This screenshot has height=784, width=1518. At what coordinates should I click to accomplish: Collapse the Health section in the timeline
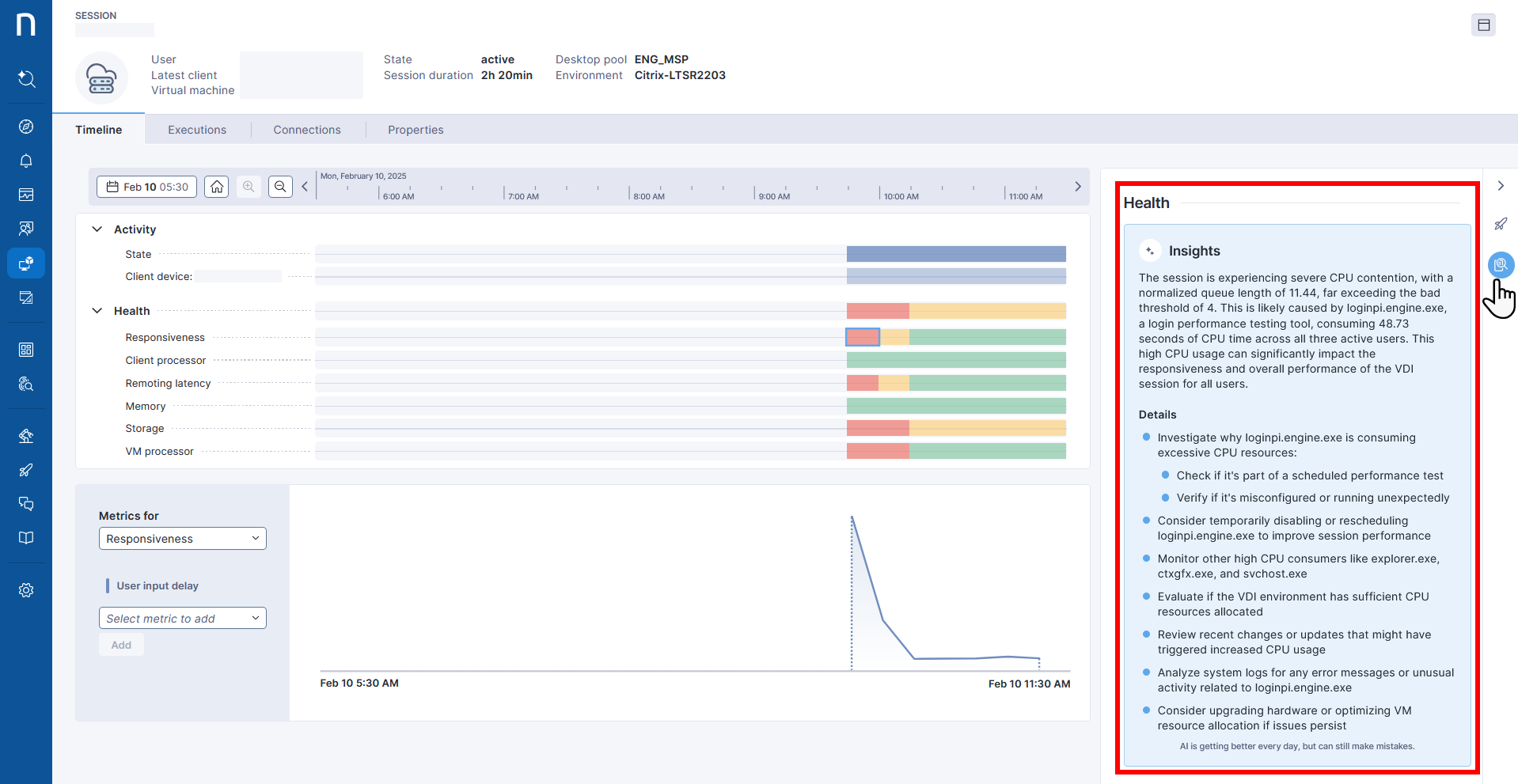click(97, 310)
